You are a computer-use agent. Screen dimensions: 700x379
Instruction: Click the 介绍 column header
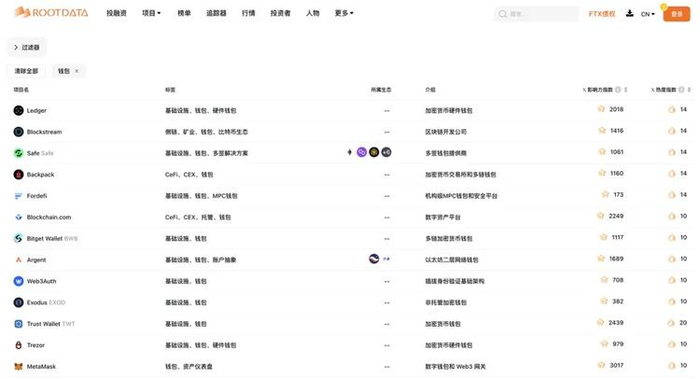(x=430, y=90)
